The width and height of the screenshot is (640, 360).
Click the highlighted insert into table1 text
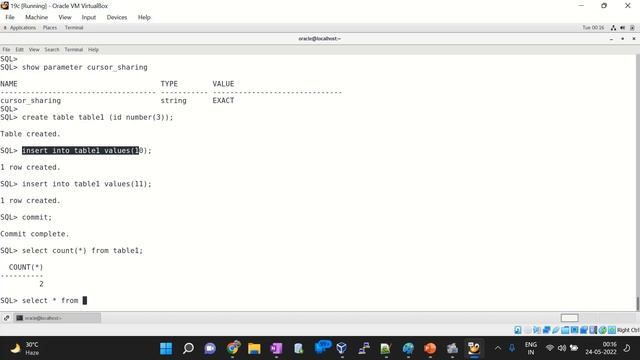tap(80, 151)
